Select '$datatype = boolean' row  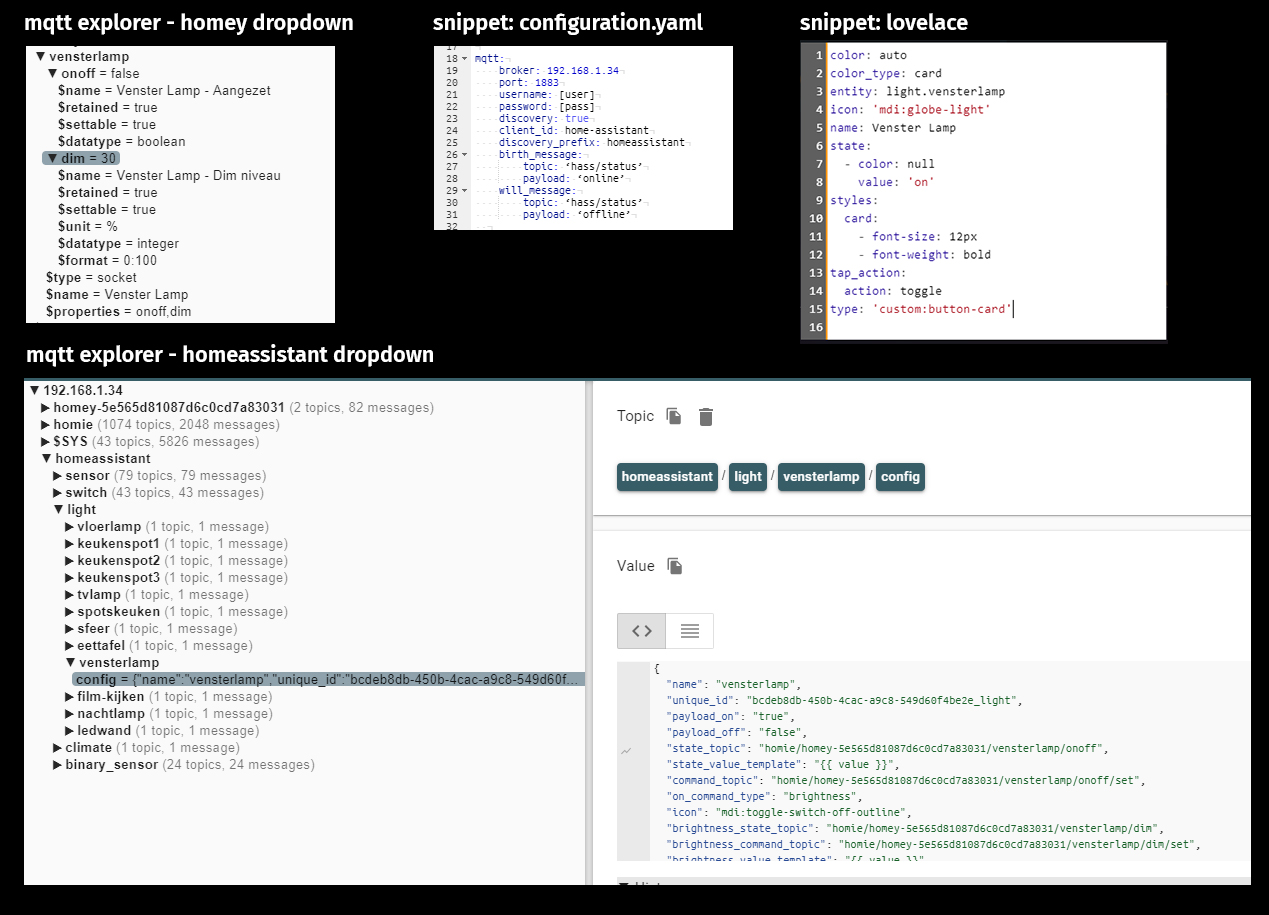[x=122, y=142]
